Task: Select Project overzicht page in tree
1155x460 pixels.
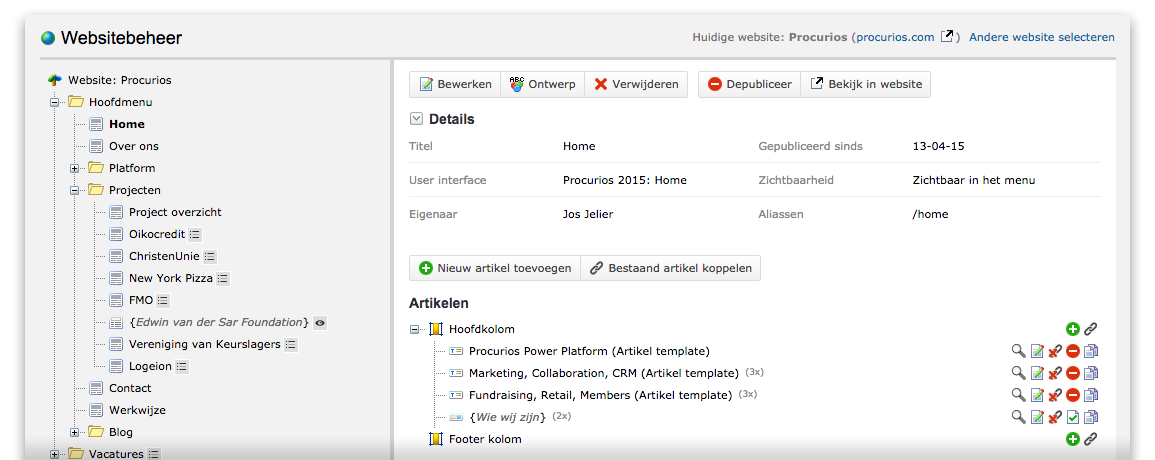Action: (175, 212)
